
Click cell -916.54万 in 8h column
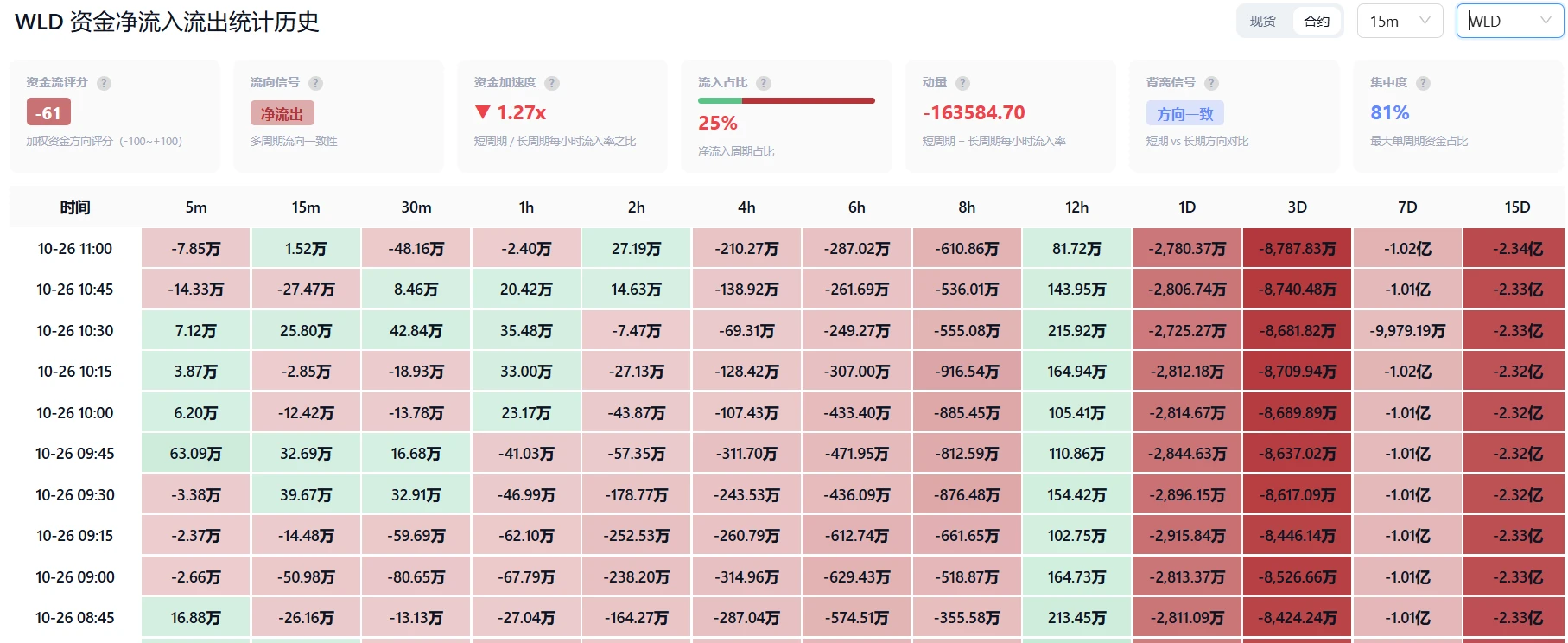click(x=967, y=372)
